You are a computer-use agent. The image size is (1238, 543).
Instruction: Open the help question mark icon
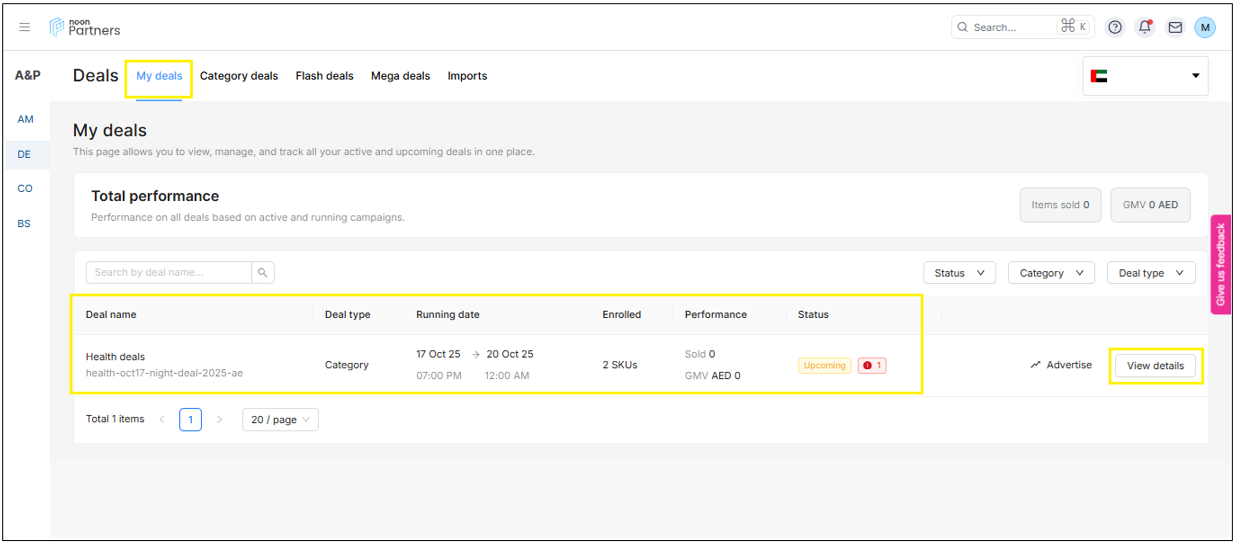coord(1115,27)
